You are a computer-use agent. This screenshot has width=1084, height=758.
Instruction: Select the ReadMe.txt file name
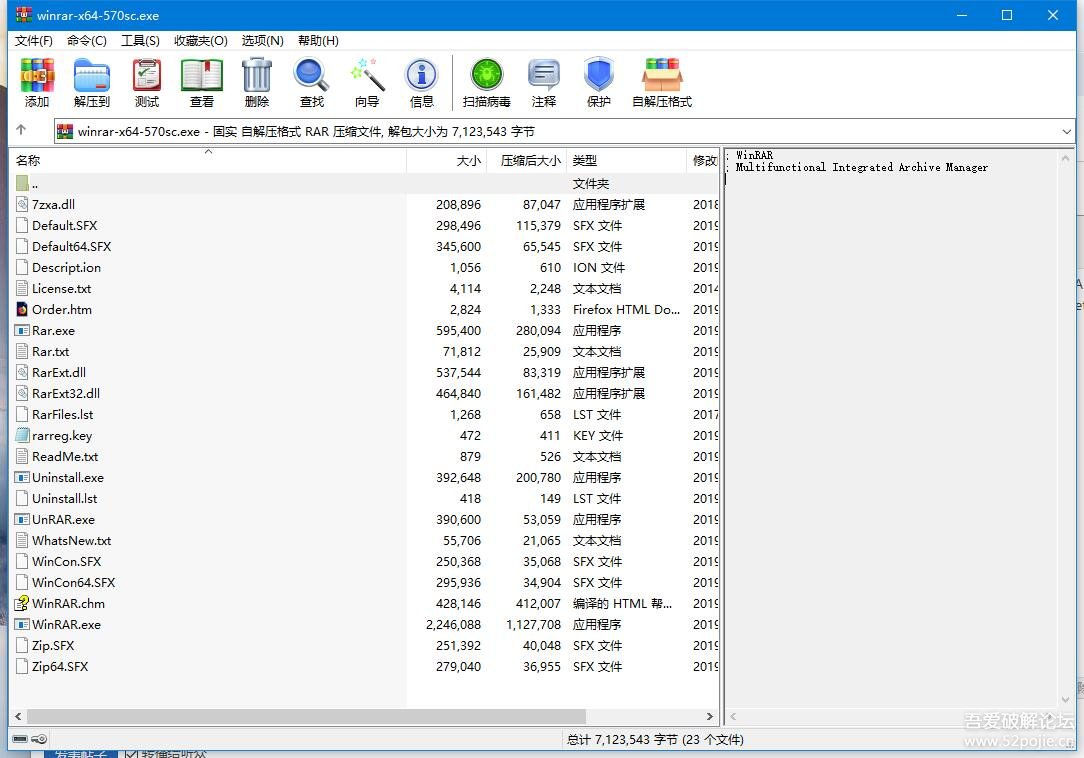tap(65, 456)
